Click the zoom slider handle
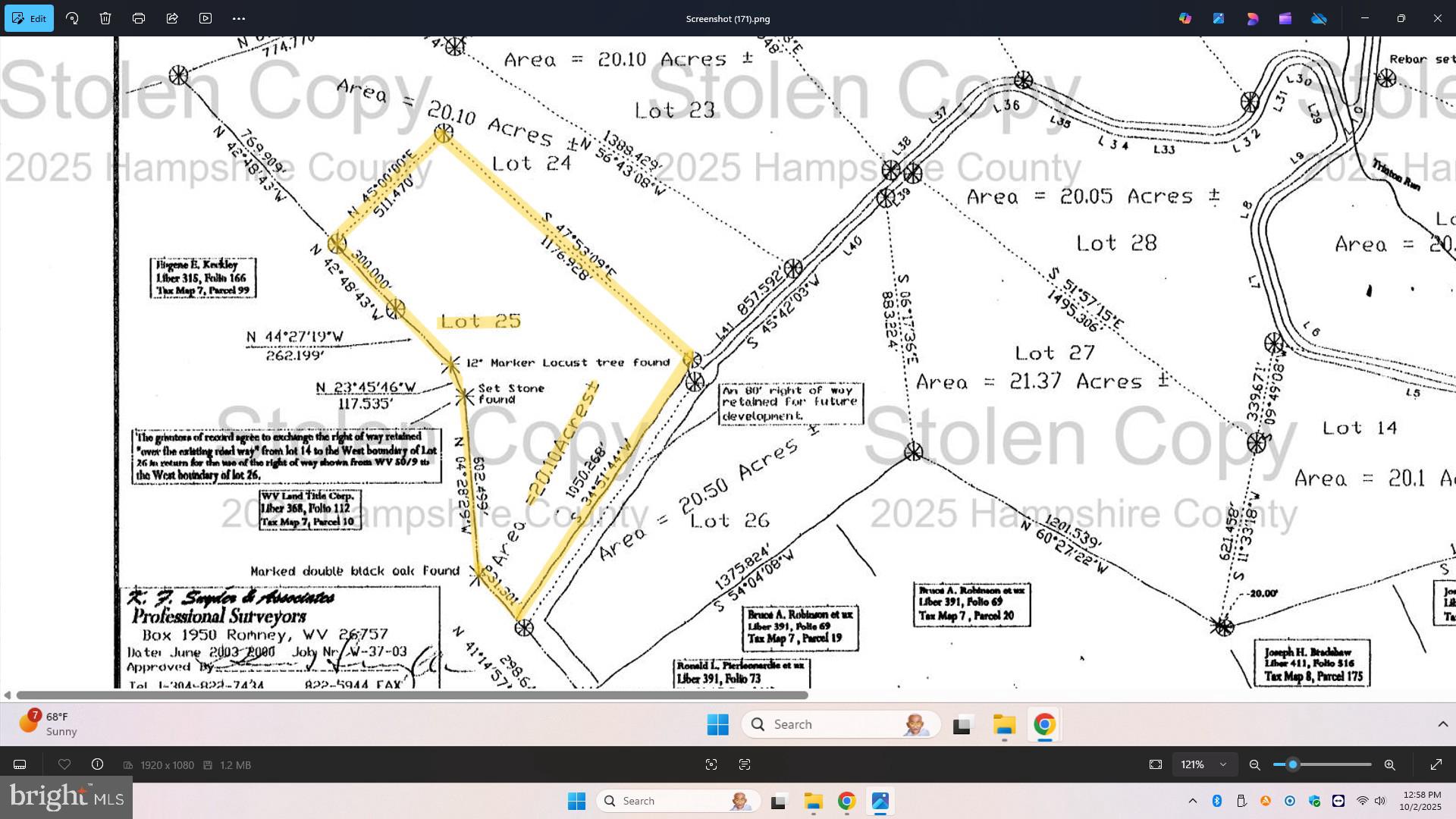The image size is (1456, 819). [1293, 764]
